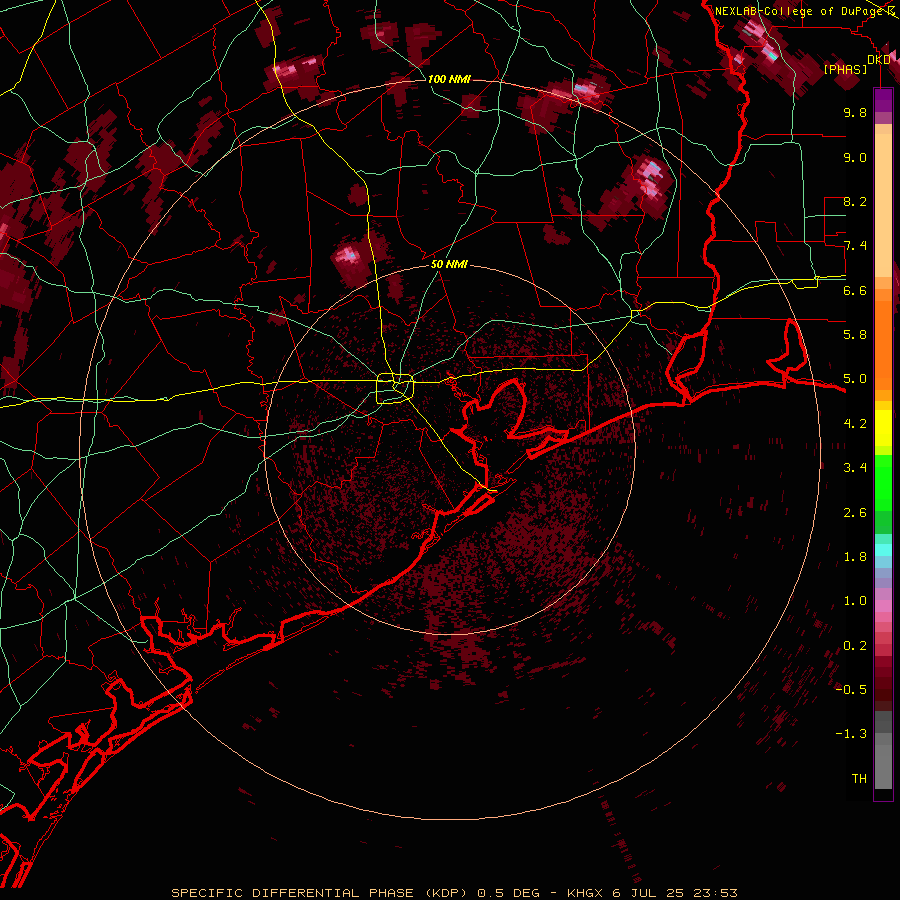Click the DKD label above the color scale
Viewport: 900px width, 900px height.
(x=879, y=59)
